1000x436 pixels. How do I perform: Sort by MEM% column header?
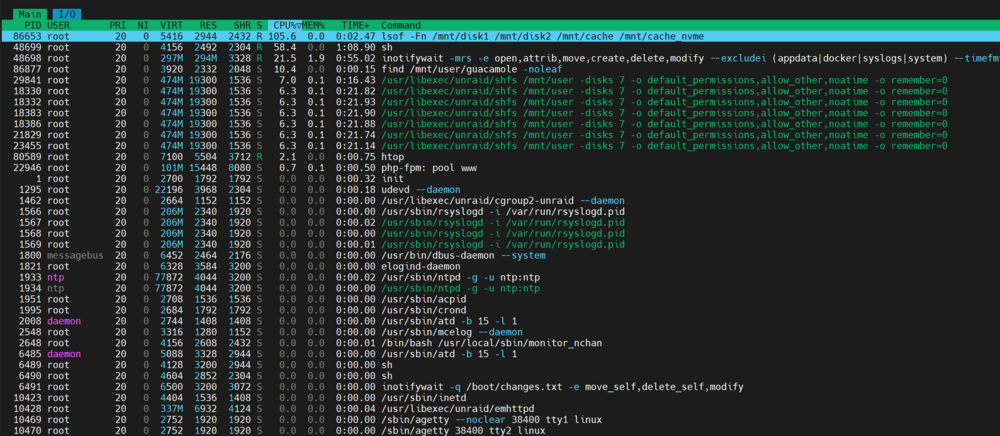click(314, 25)
